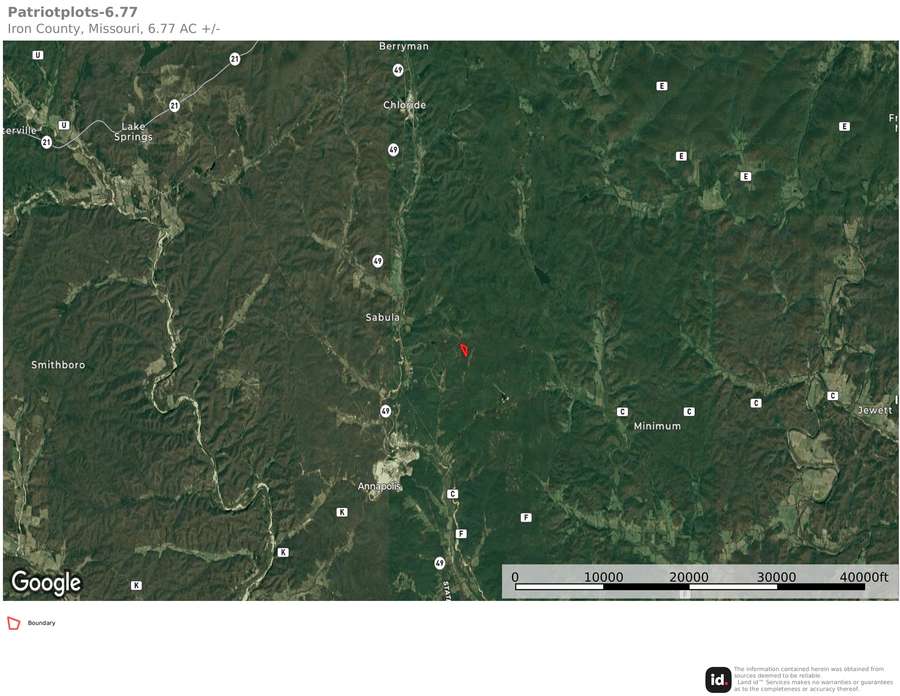Viewport: 900px width, 696px height.
Task: Click the Route 49 shield near Annapolis
Action: pyautogui.click(x=386, y=411)
